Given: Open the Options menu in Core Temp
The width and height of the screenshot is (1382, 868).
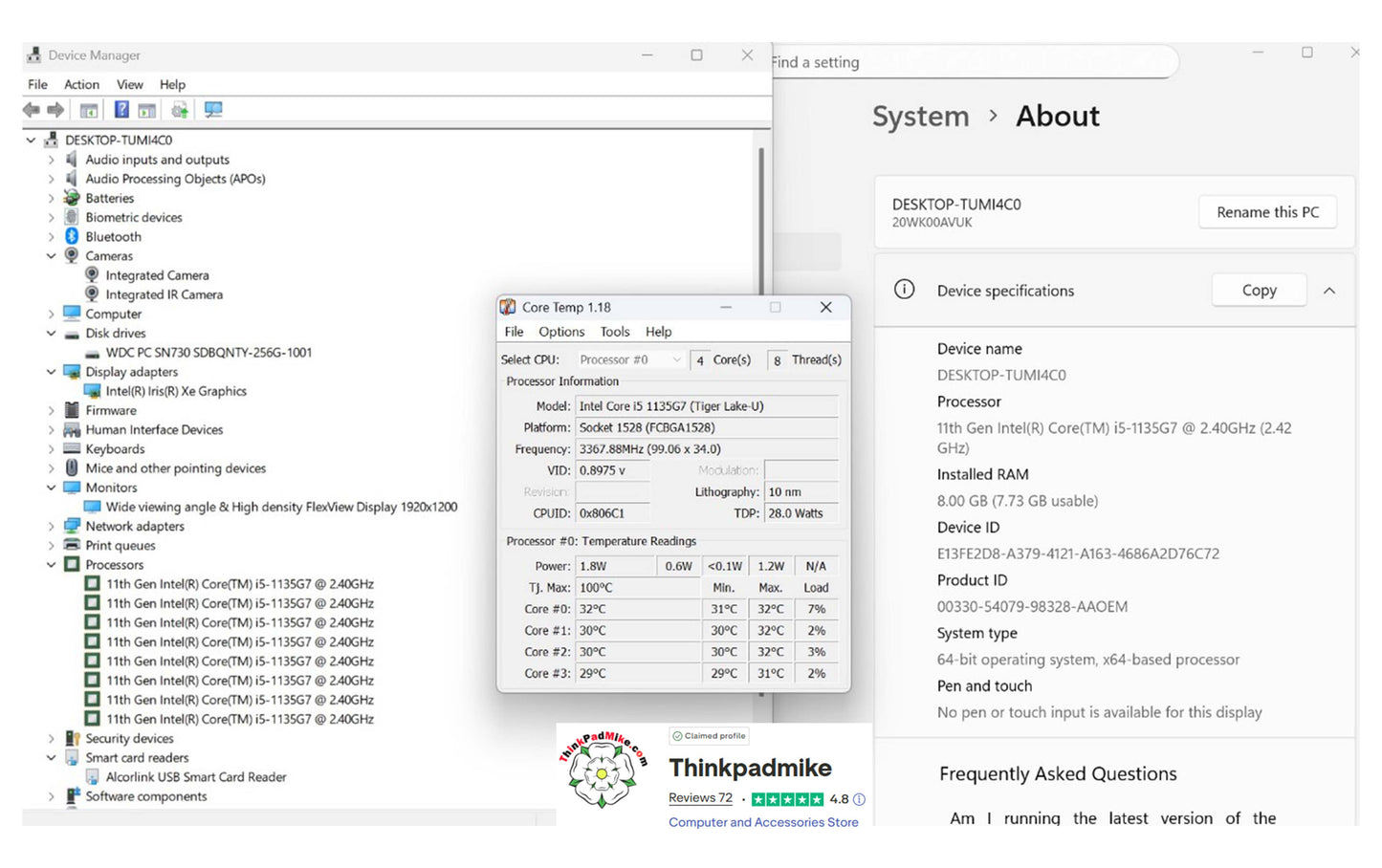Looking at the screenshot, I should click(560, 332).
